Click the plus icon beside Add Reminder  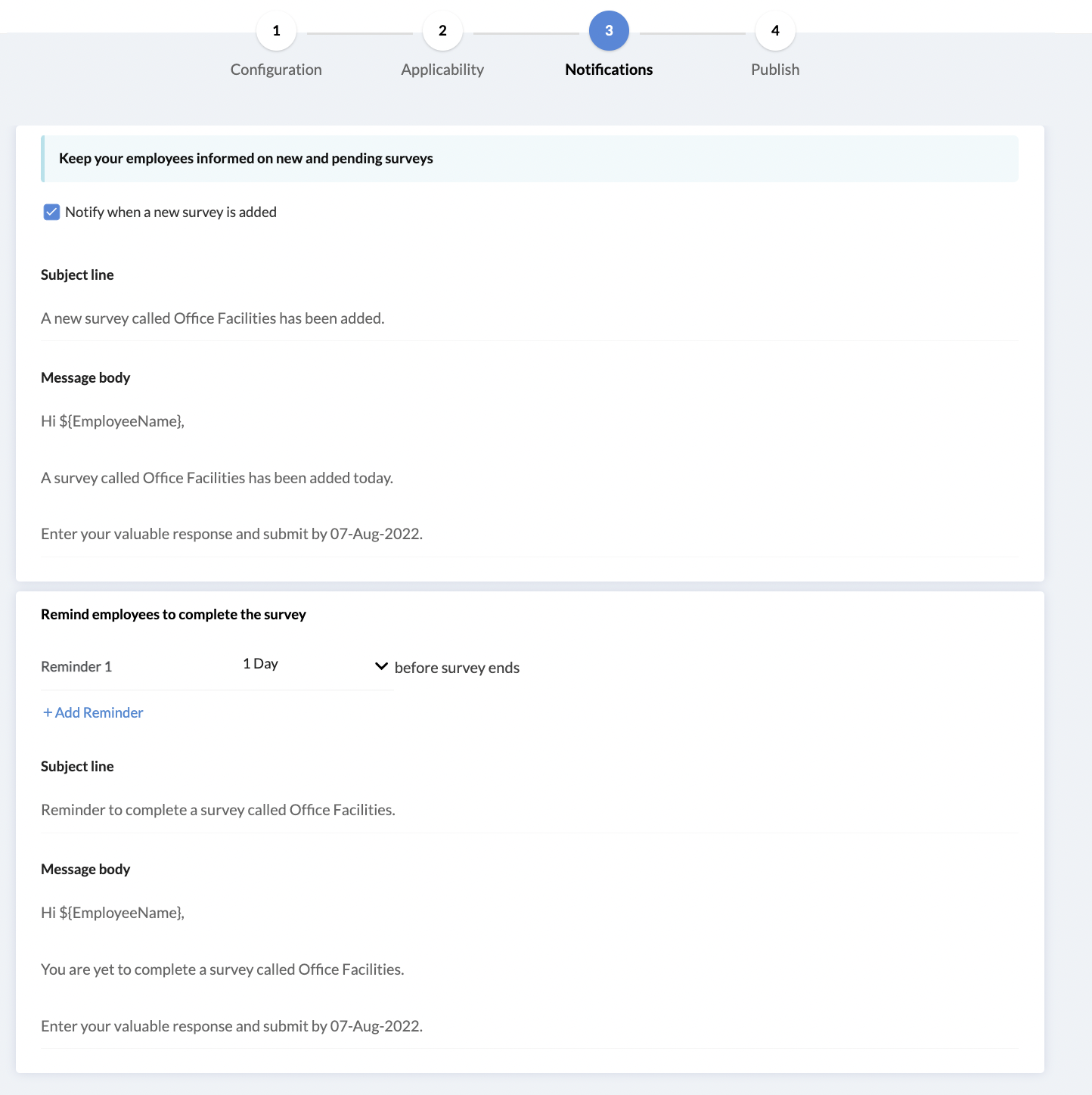click(x=48, y=712)
